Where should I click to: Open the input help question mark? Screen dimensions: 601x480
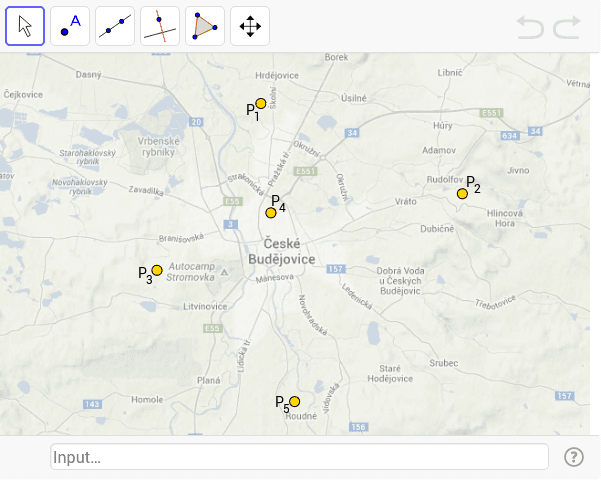coord(574,457)
